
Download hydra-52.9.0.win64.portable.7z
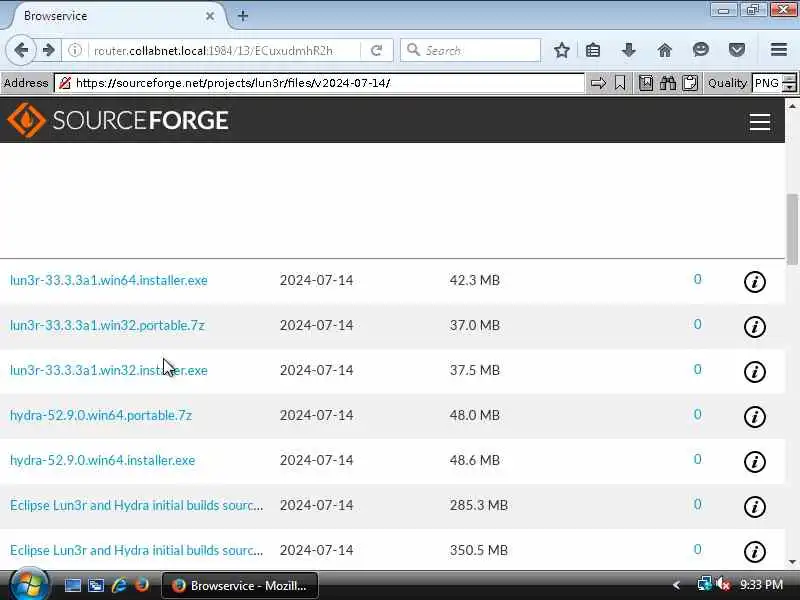pos(101,415)
